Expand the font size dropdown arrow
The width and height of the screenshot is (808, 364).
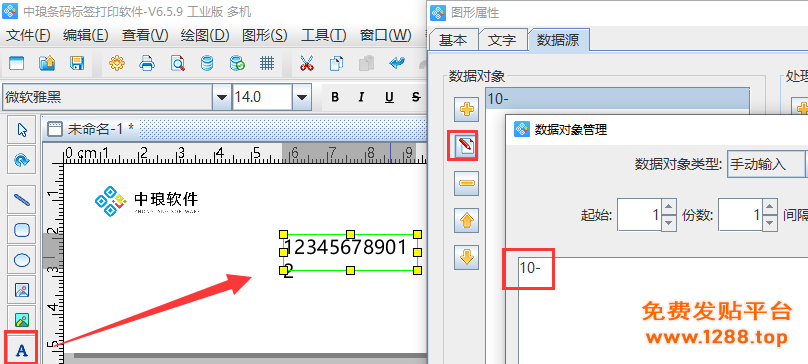pyautogui.click(x=301, y=97)
